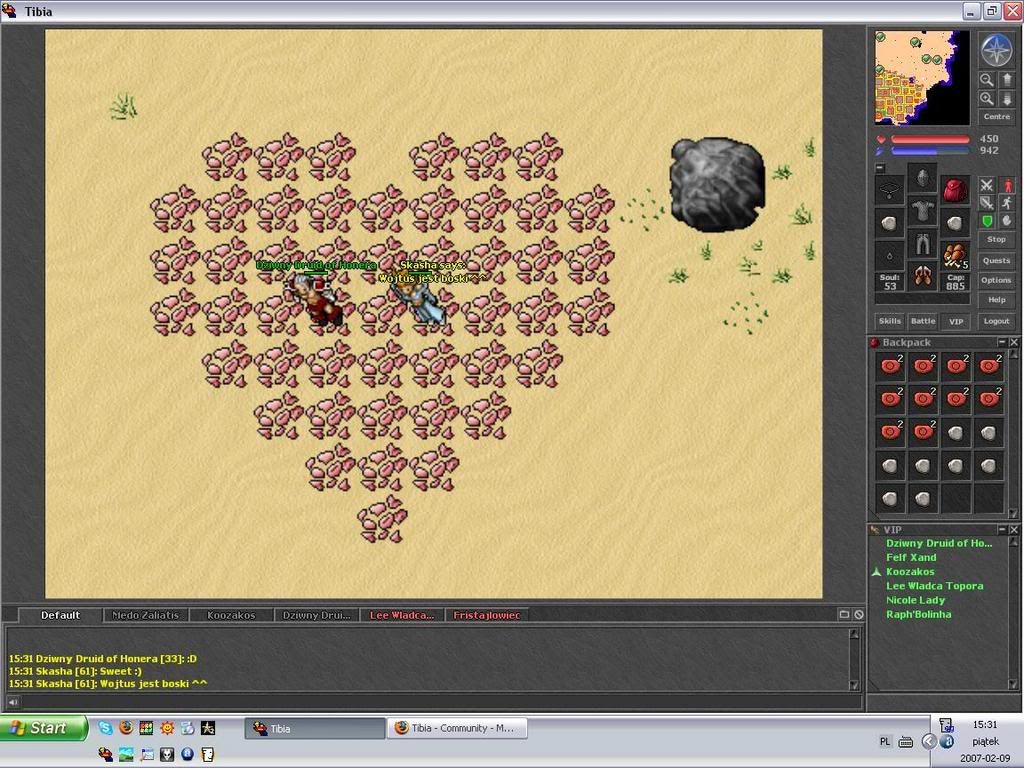The image size is (1024, 768).
Task: Open the Windows Start menu
Action: tap(44, 728)
